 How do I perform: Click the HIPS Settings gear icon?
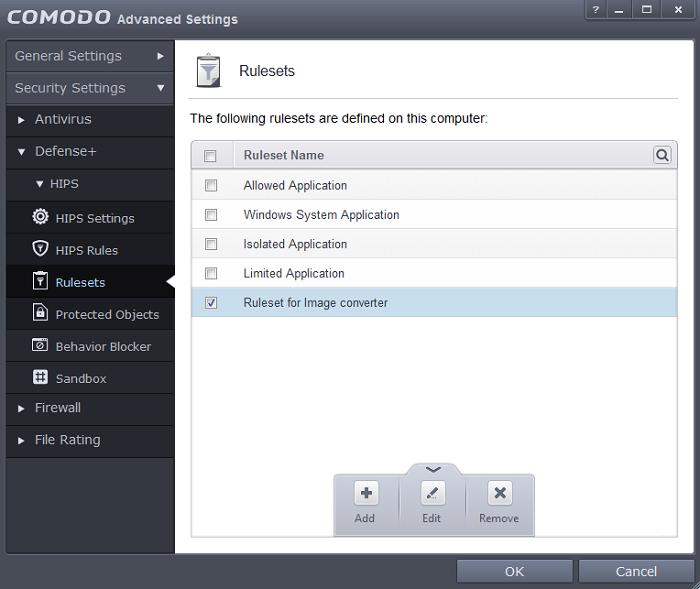click(40, 217)
